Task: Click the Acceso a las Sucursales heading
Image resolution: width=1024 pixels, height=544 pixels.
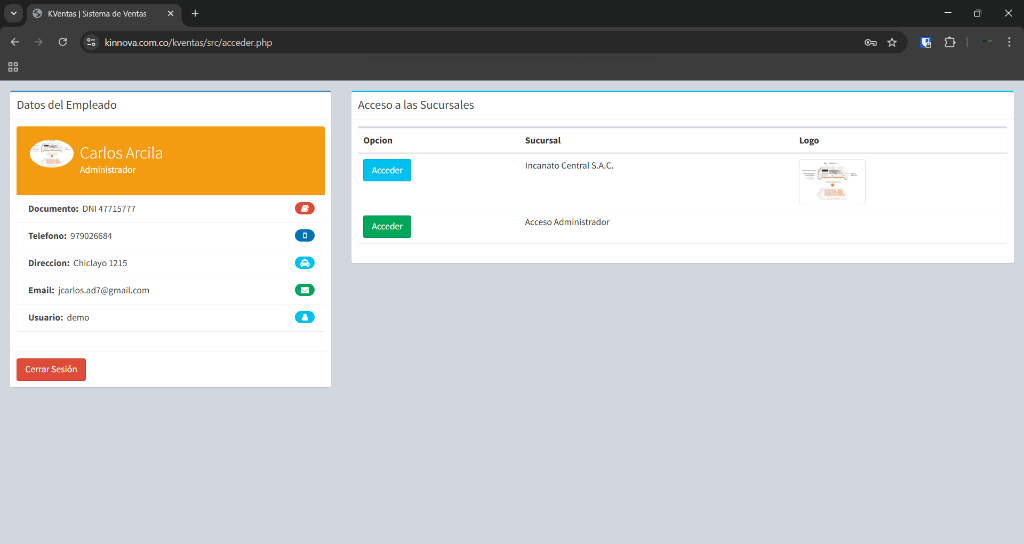Action: click(x=415, y=105)
